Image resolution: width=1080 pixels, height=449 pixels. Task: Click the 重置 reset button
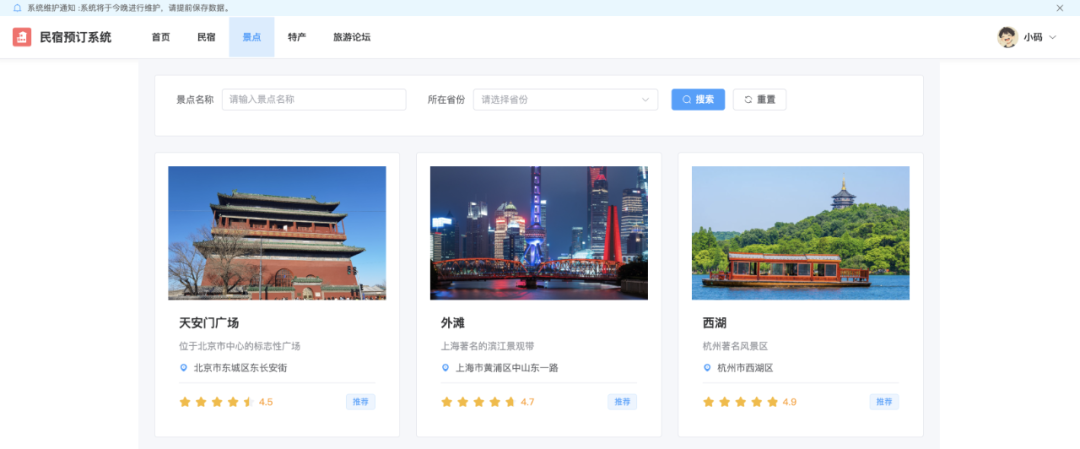[760, 99]
